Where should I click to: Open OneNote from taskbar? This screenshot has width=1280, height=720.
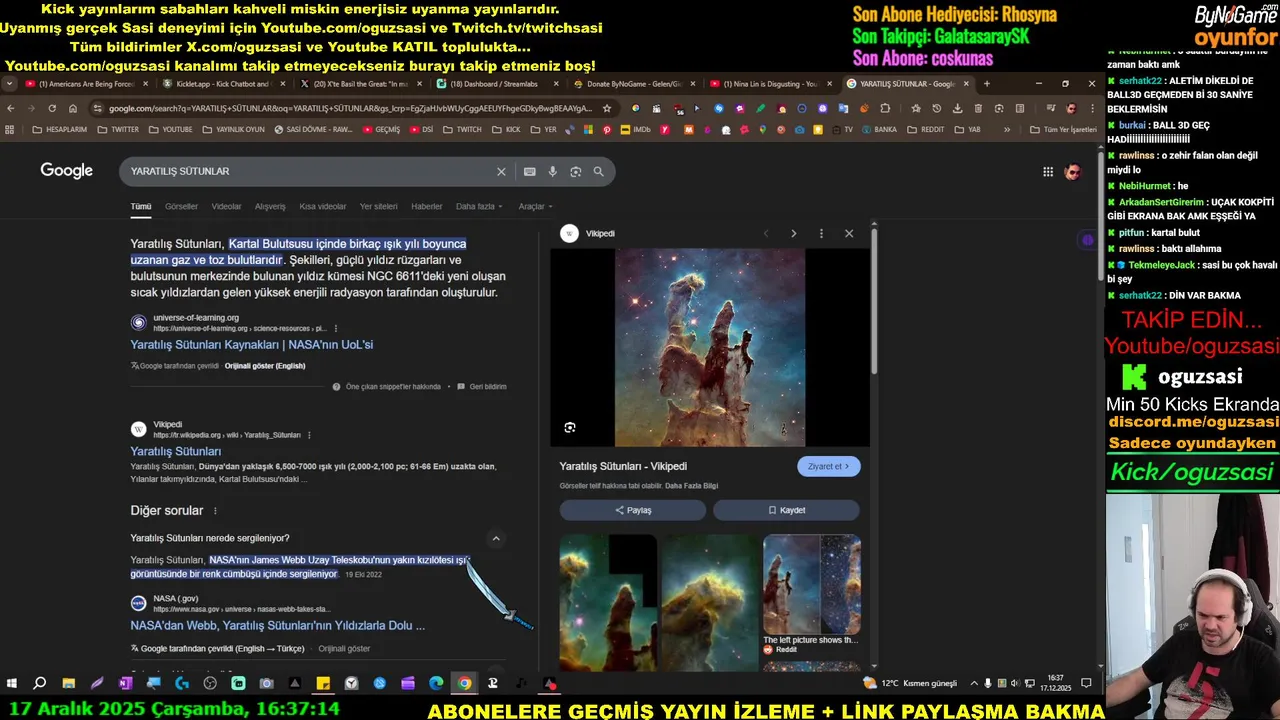(125, 684)
